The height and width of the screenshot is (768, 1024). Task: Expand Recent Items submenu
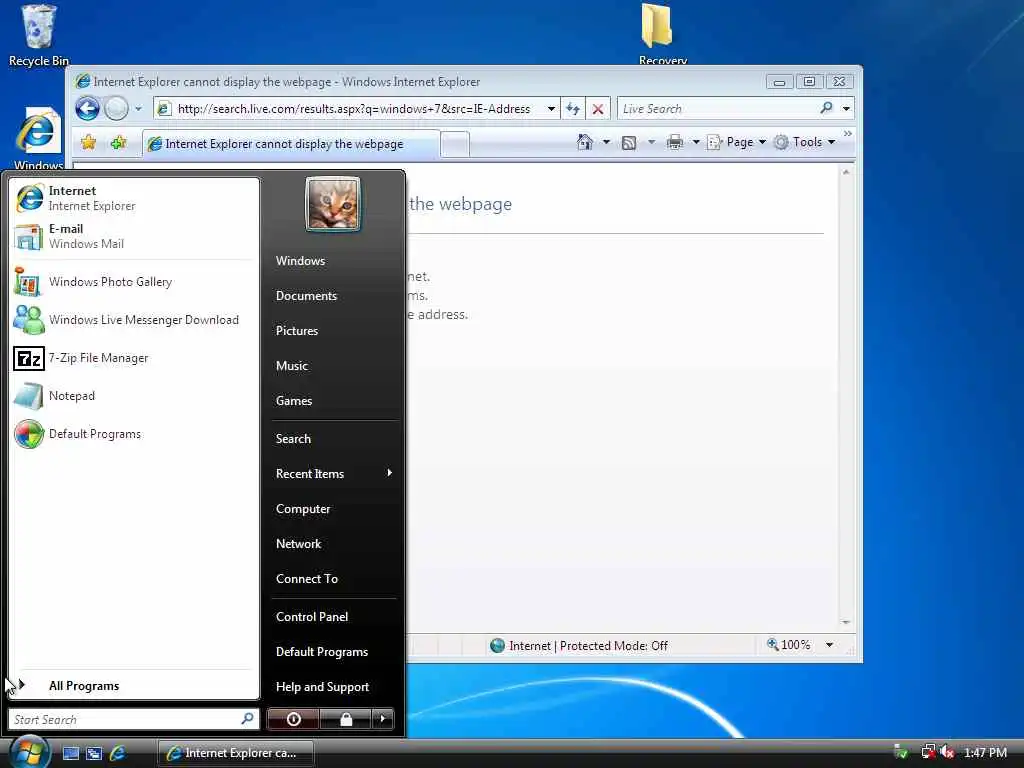334,473
